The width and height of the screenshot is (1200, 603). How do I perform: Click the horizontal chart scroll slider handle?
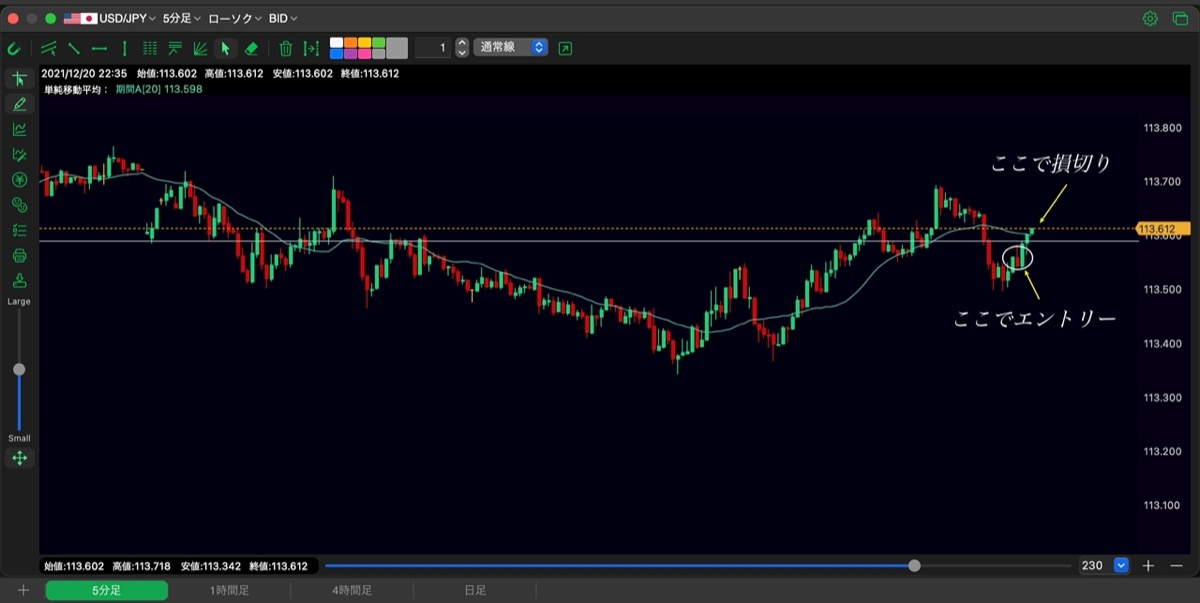(x=914, y=566)
